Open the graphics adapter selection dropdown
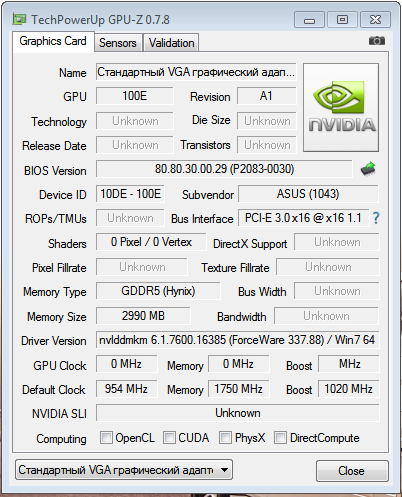 [124, 470]
